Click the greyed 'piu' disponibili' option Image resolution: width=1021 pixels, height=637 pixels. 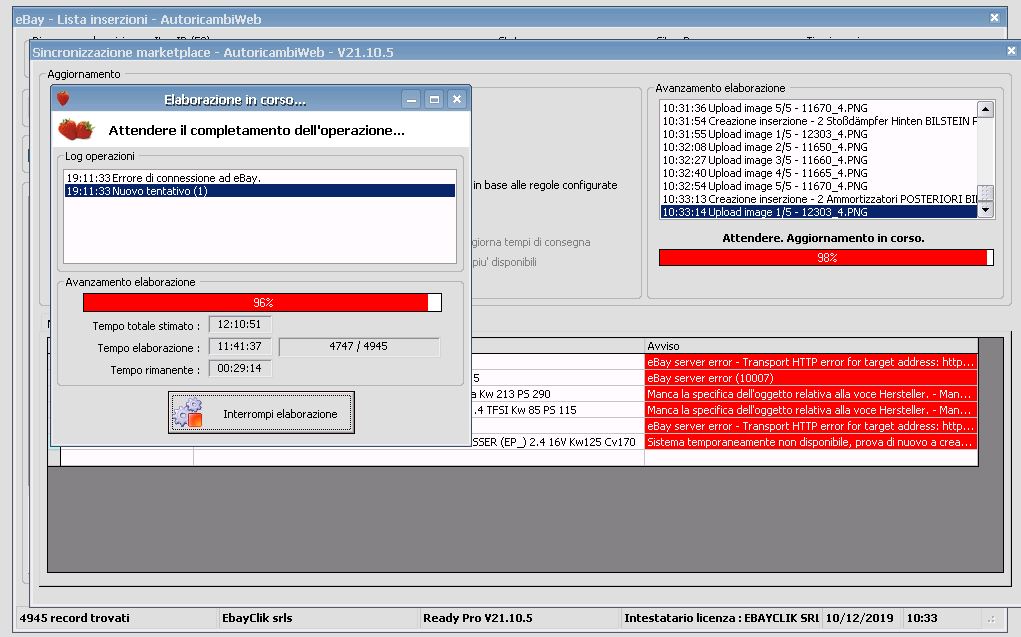click(x=504, y=262)
